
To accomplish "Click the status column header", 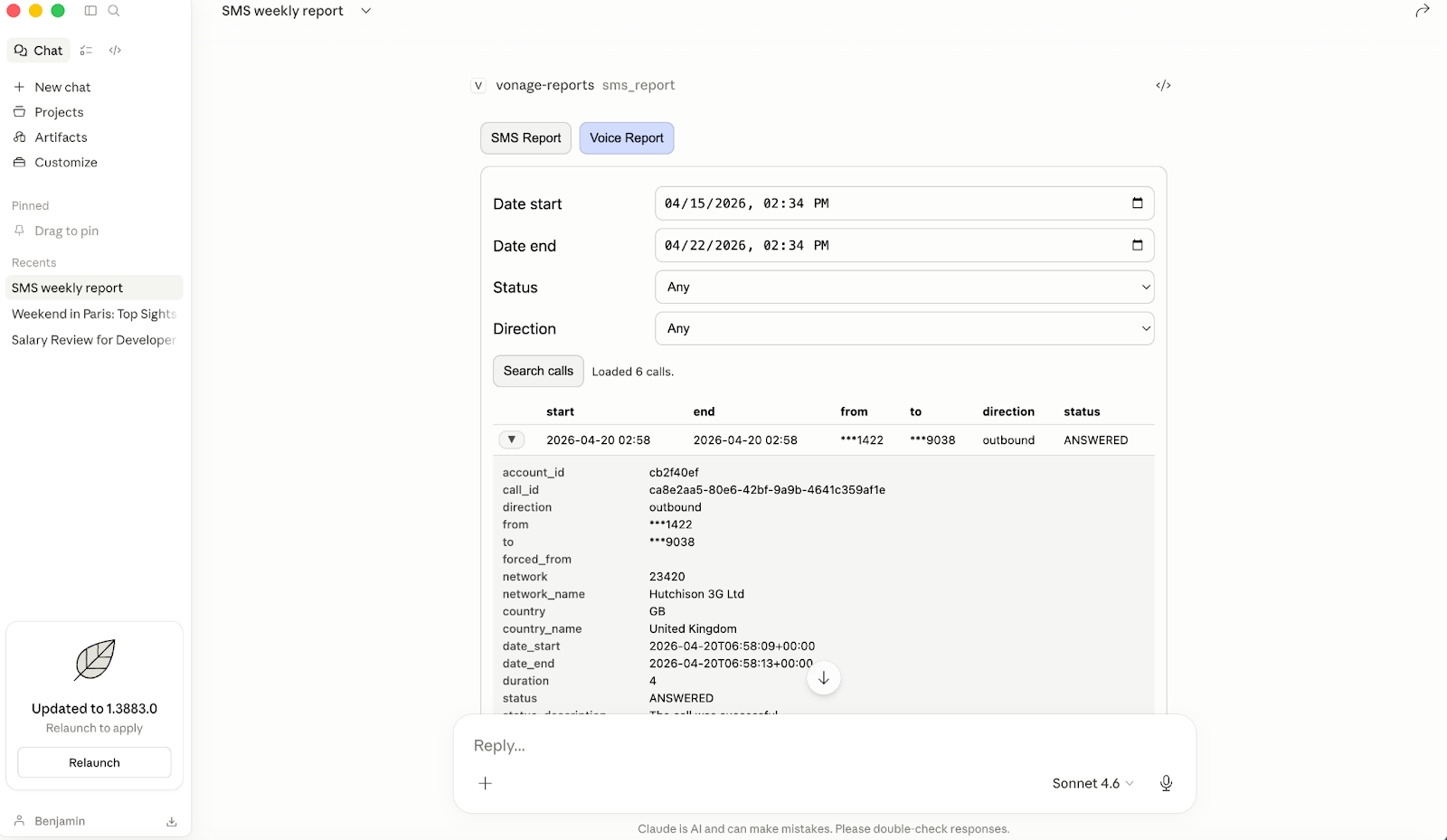I will tap(1082, 411).
